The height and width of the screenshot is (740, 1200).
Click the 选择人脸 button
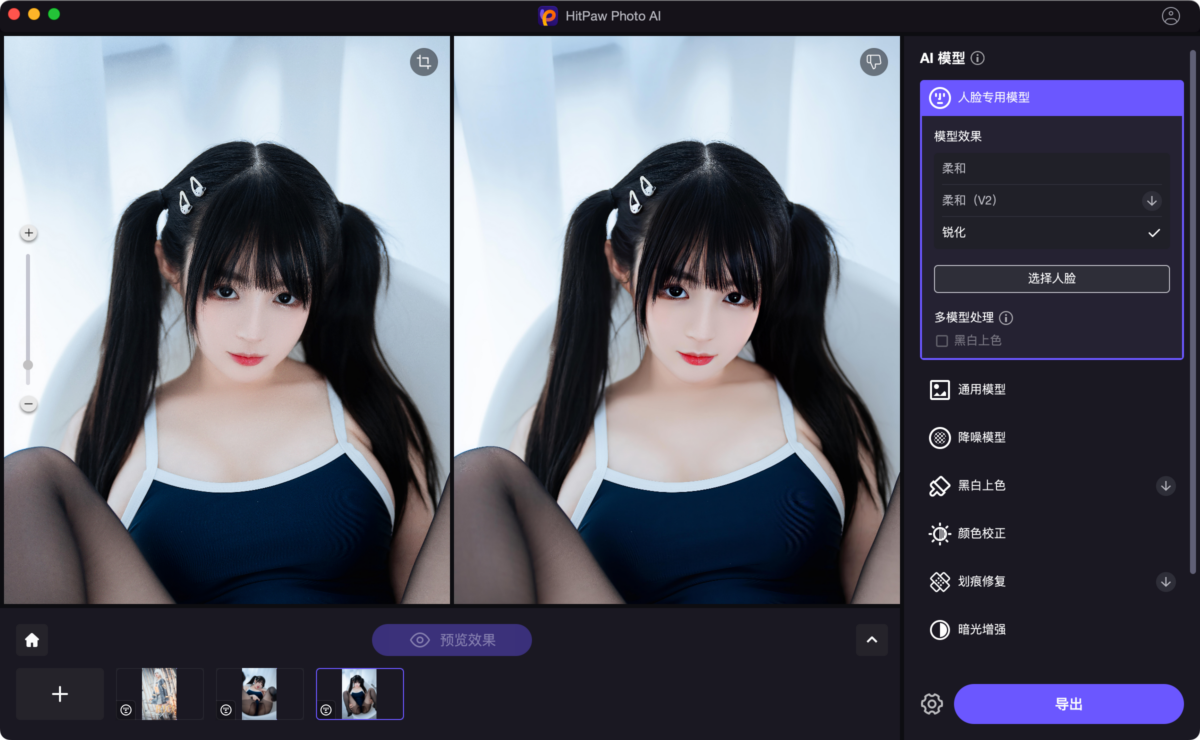pos(1051,279)
